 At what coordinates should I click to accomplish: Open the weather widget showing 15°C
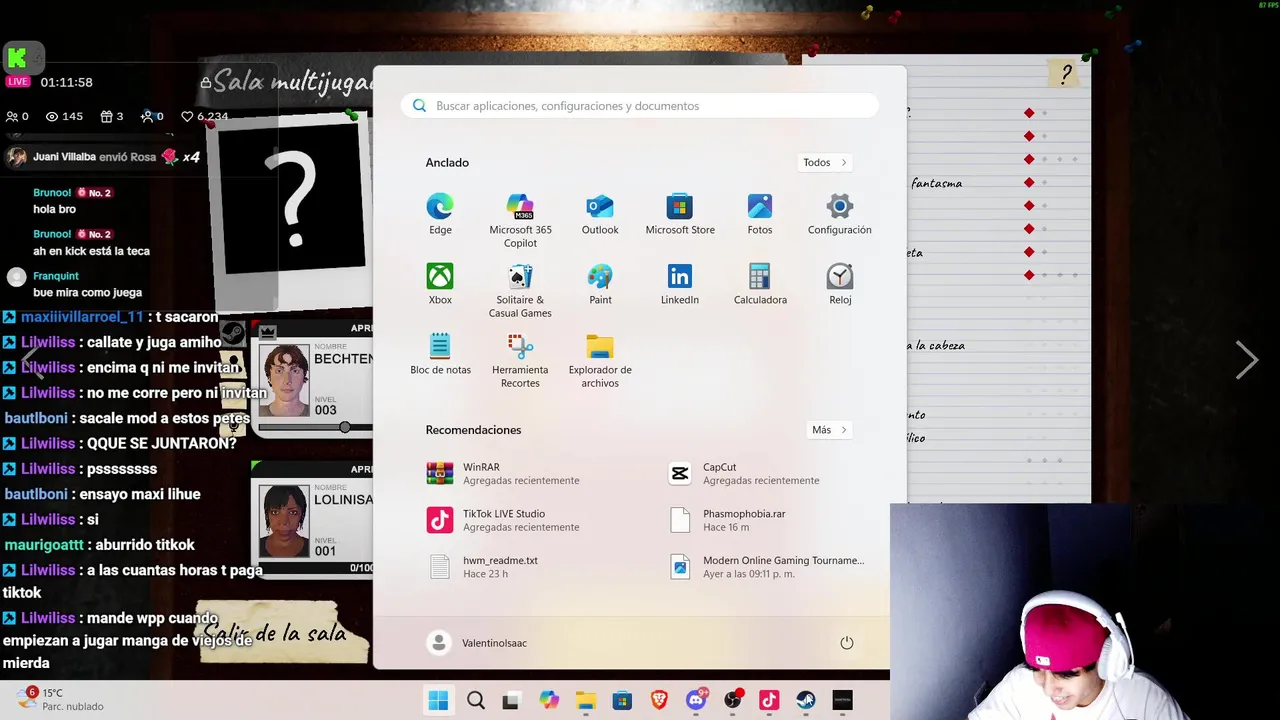pos(60,699)
